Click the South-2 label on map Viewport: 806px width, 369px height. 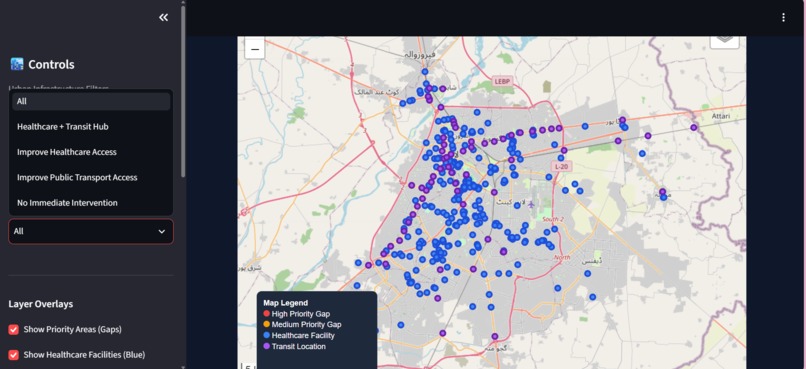553,219
